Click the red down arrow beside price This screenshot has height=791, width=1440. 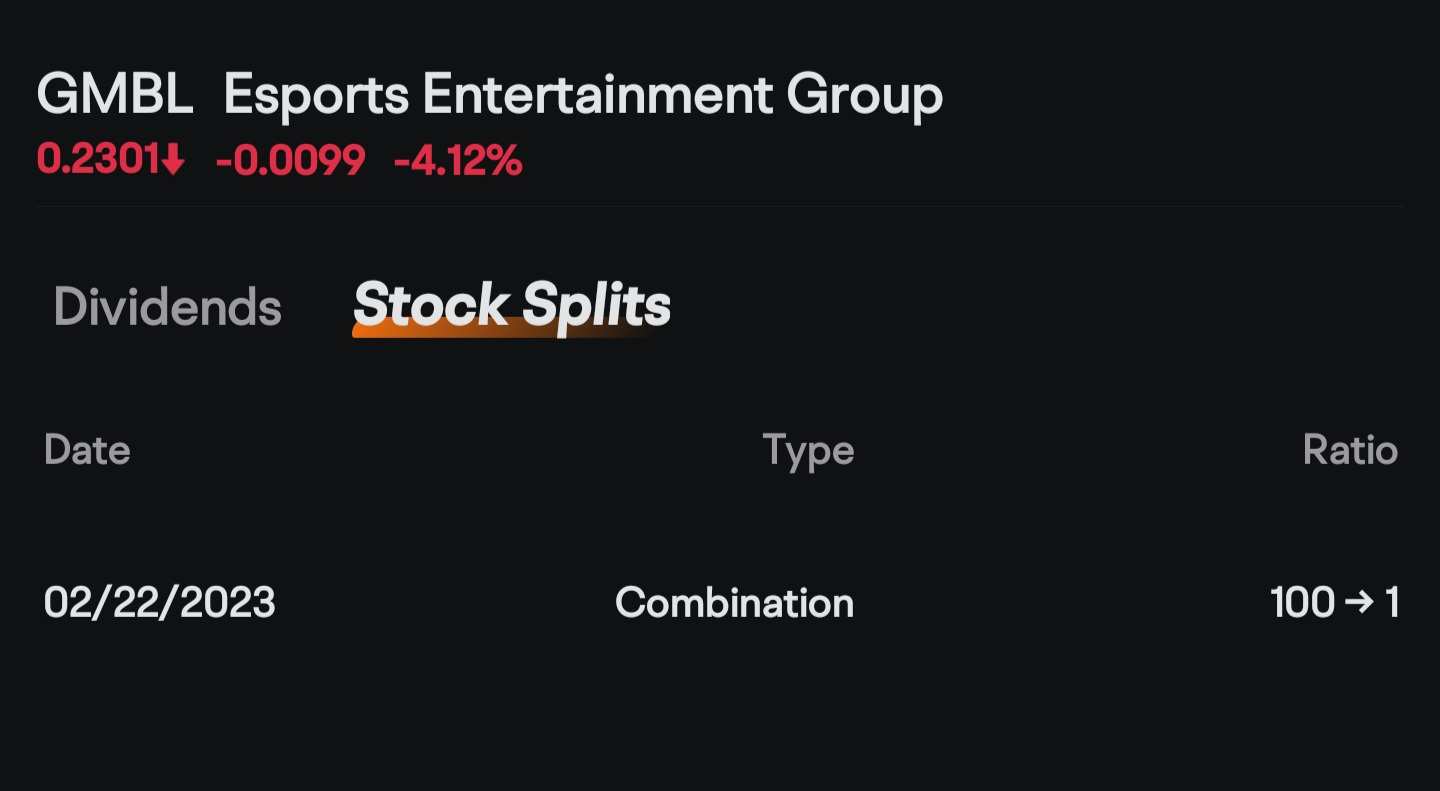pyautogui.click(x=174, y=160)
